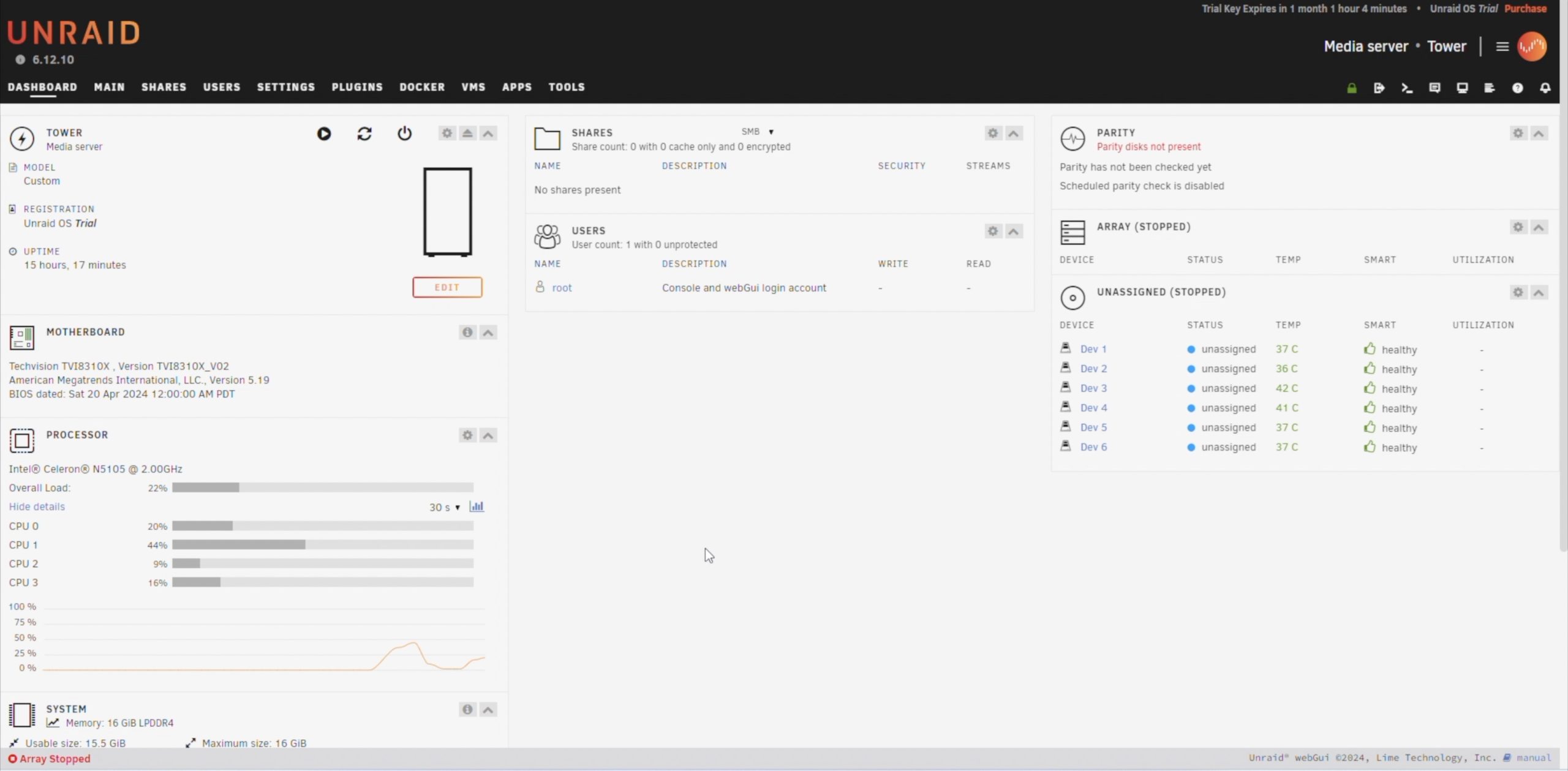Screen dimensions: 1568x771
Task: Click the reboot icon in Tower panel
Action: [x=364, y=134]
